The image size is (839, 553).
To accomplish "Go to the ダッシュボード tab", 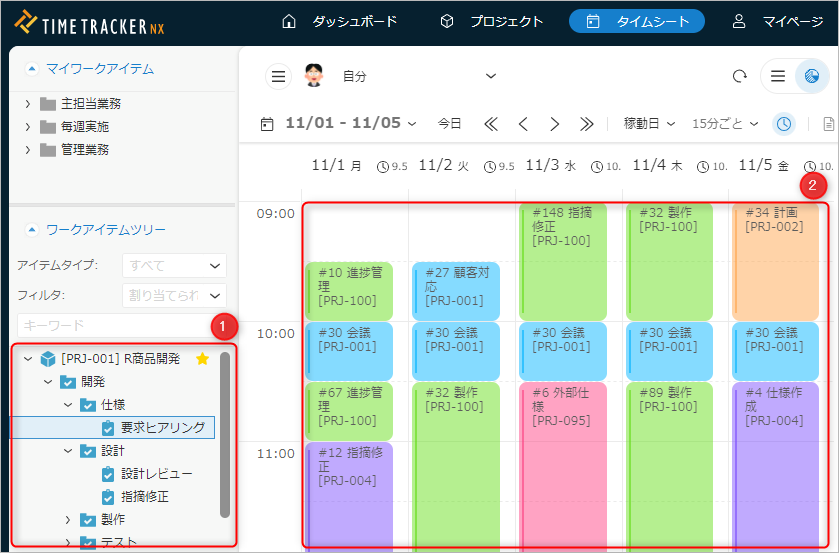I will (x=339, y=21).
